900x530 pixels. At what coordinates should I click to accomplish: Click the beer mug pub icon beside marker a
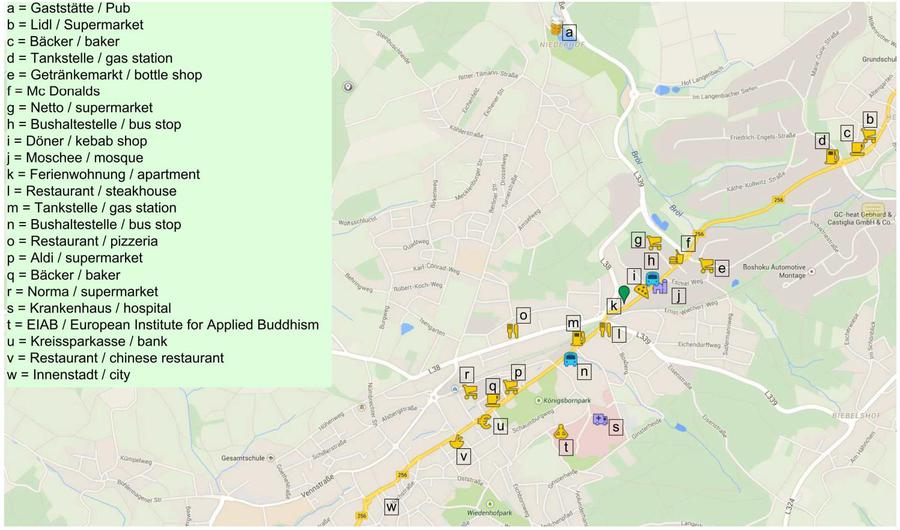tap(555, 28)
